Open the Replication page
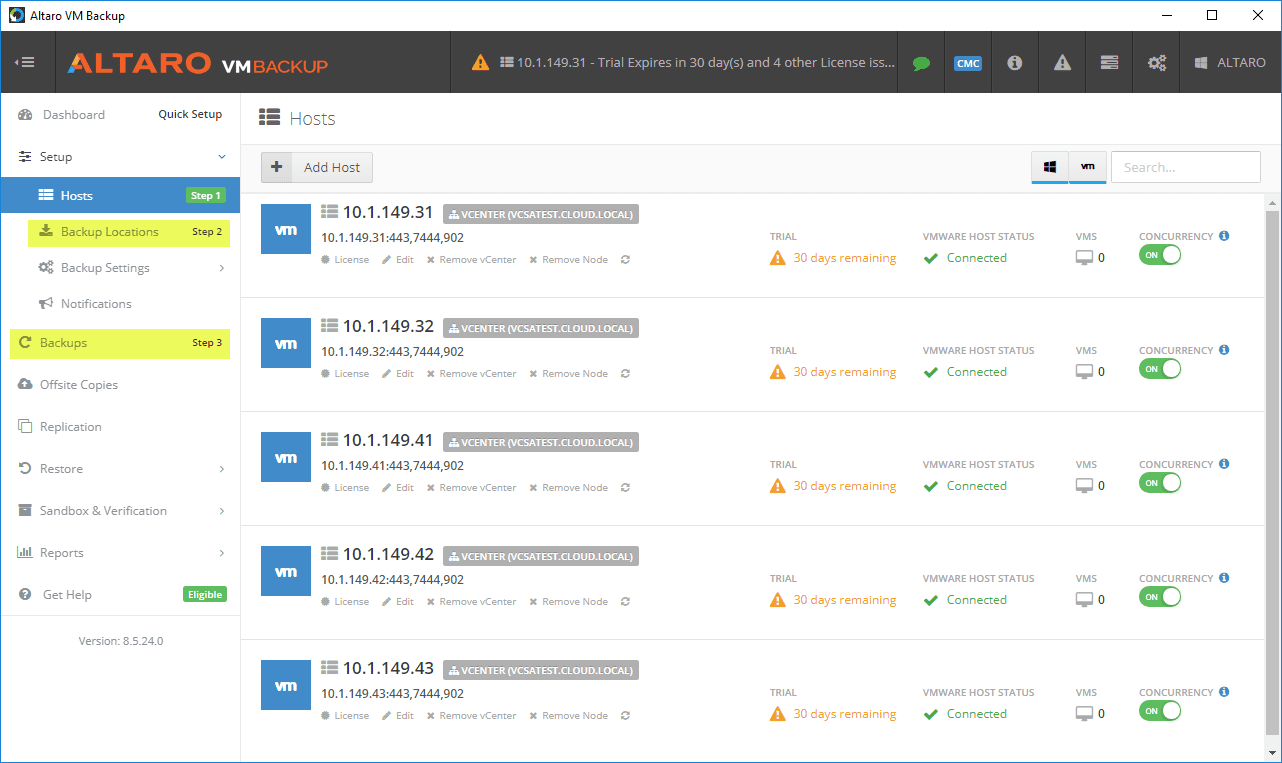1282x763 pixels. pos(71,427)
